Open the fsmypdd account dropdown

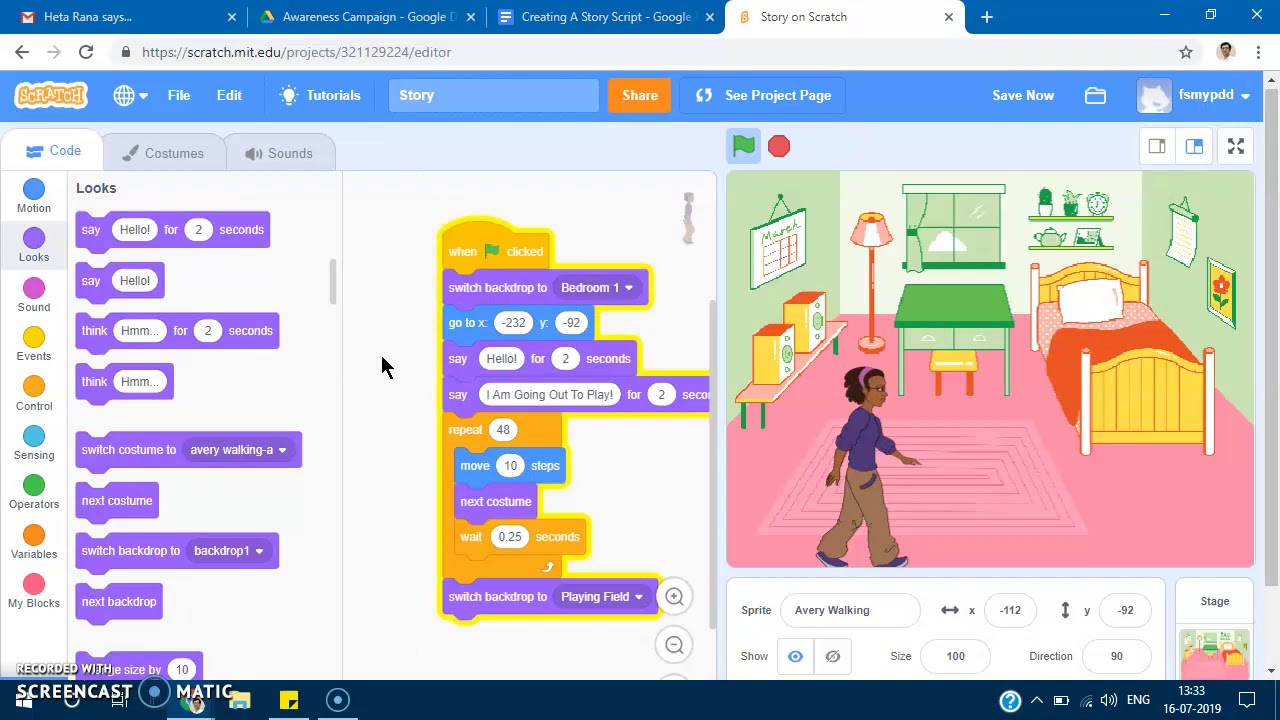pyautogui.click(x=1194, y=95)
